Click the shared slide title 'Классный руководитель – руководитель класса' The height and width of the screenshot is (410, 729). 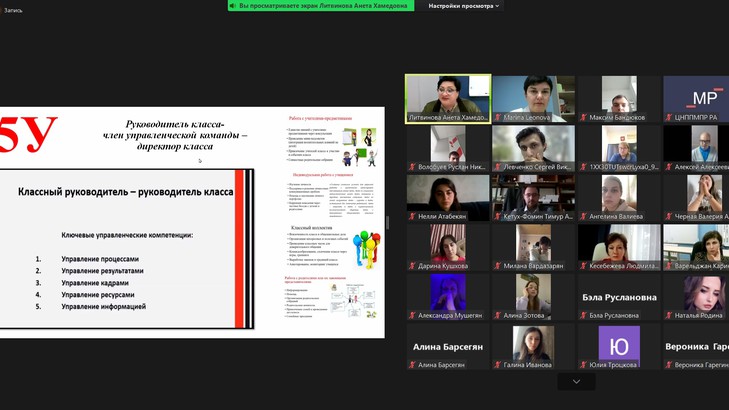coord(126,192)
